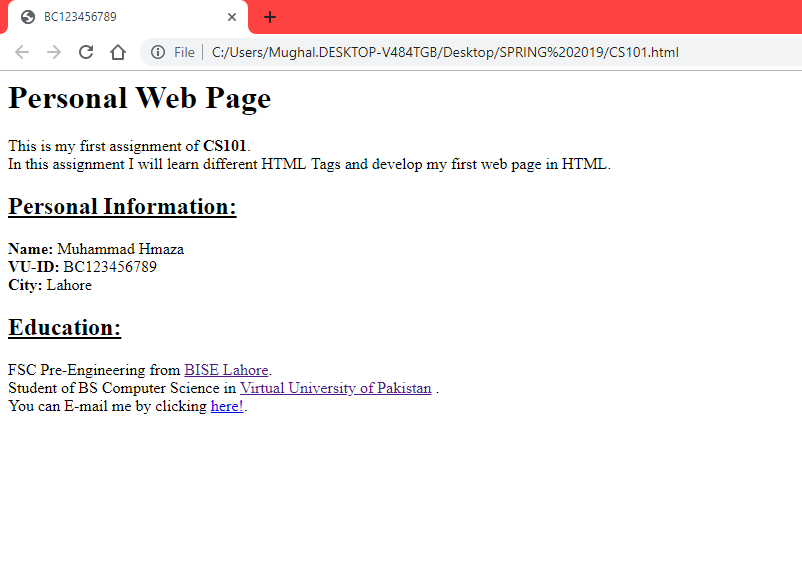
Task: Click 'FSC Pre-Engineering from' text
Action: click(94, 370)
